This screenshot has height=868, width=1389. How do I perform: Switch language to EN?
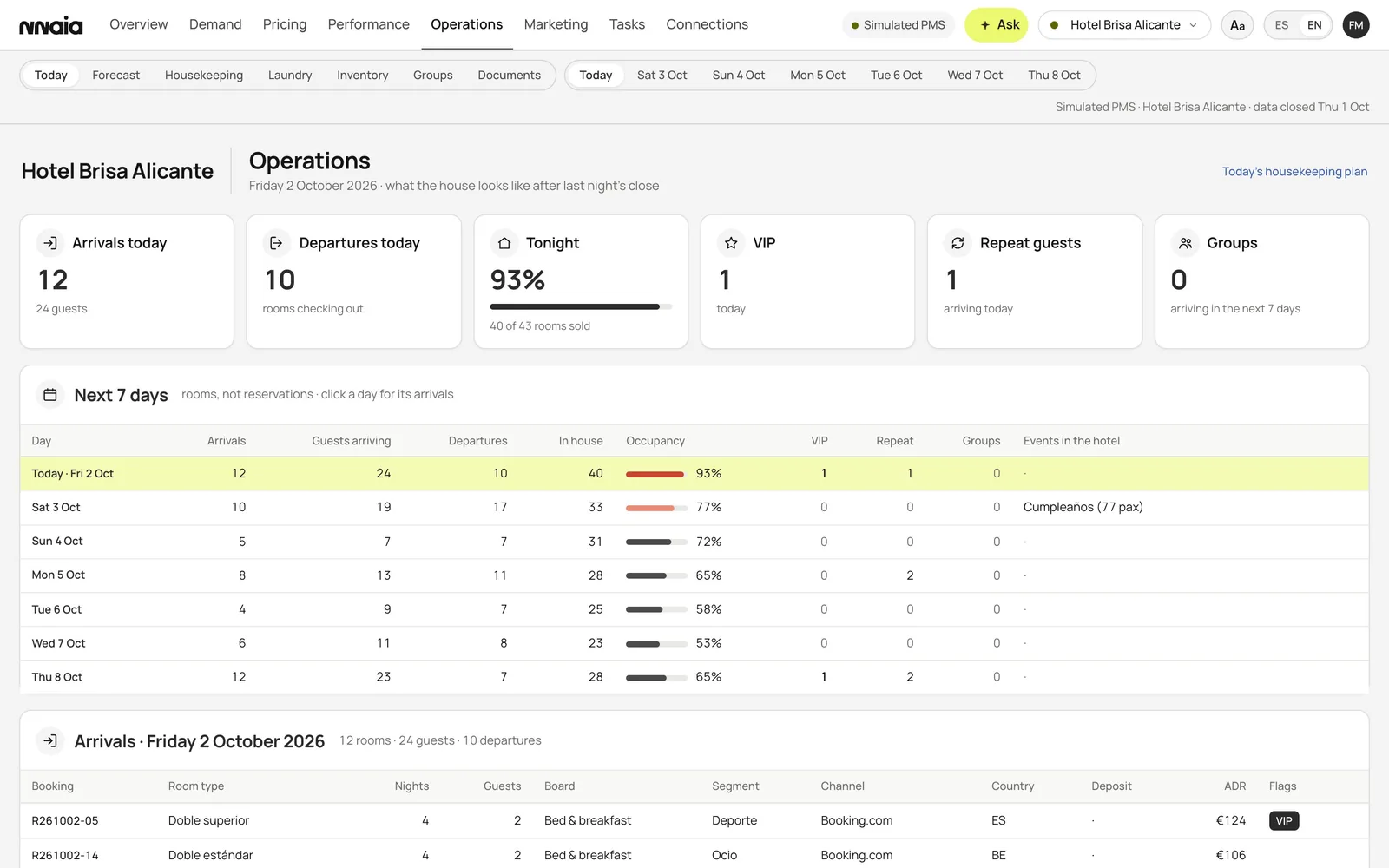click(x=1314, y=25)
